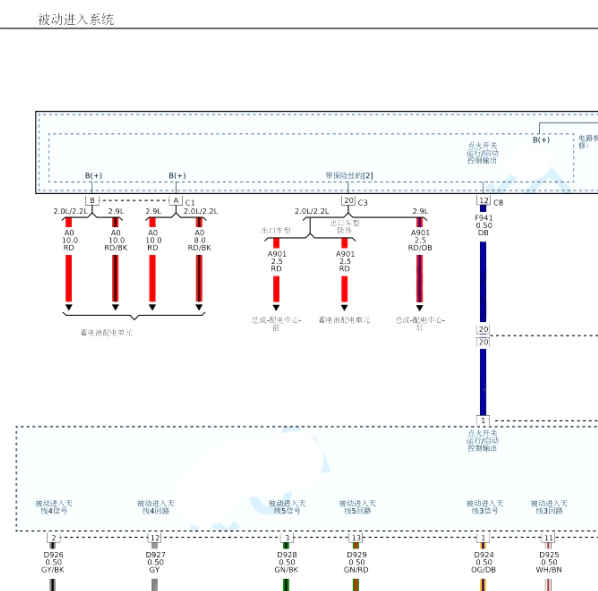Click 蓄电池配电单元 under the wide brace

click(106, 332)
